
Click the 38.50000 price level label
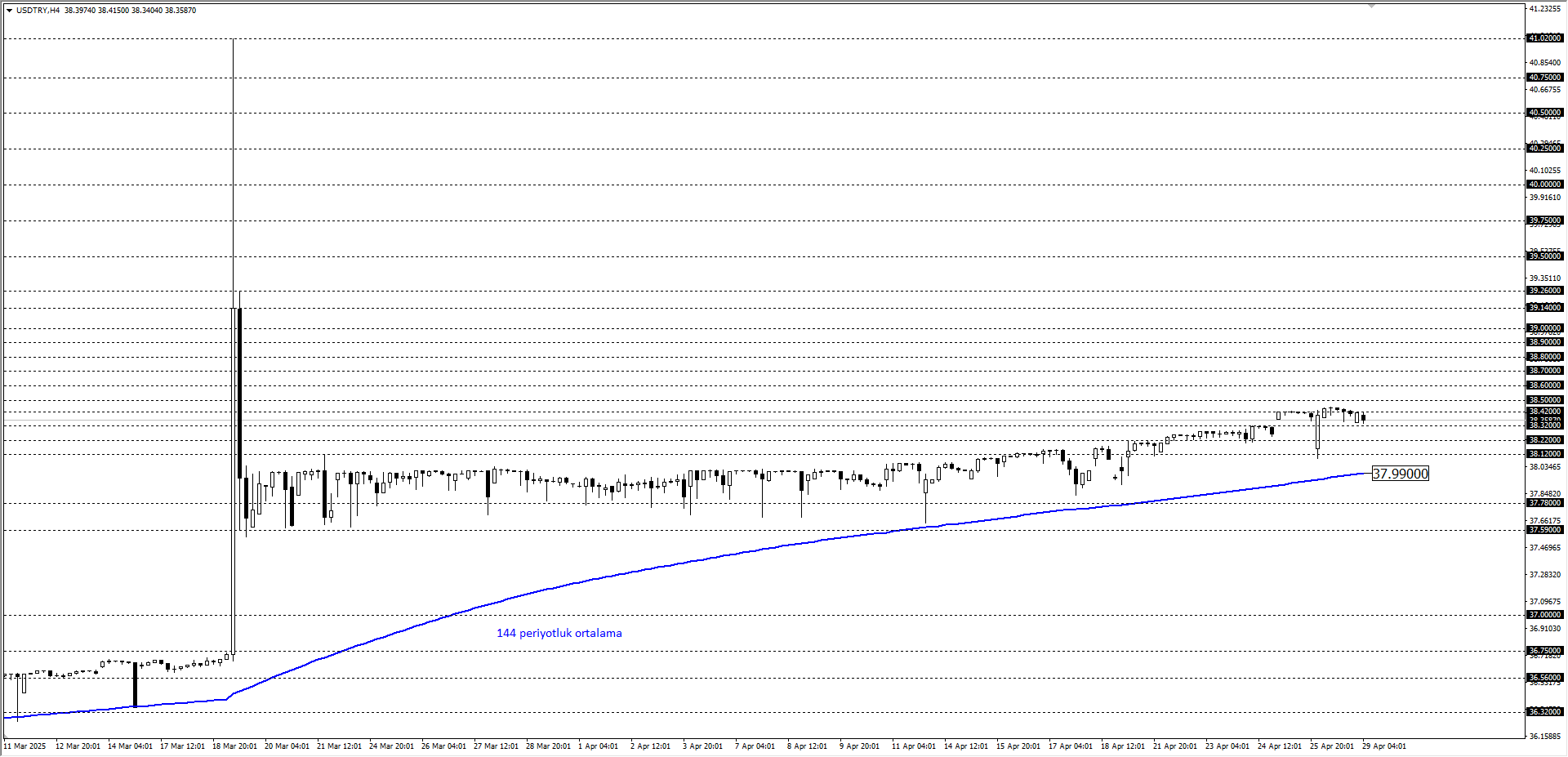[1544, 400]
